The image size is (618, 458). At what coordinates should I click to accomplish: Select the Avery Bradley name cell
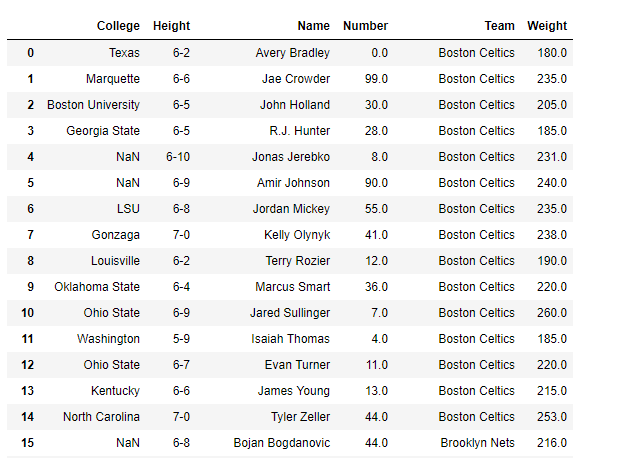[x=292, y=53]
